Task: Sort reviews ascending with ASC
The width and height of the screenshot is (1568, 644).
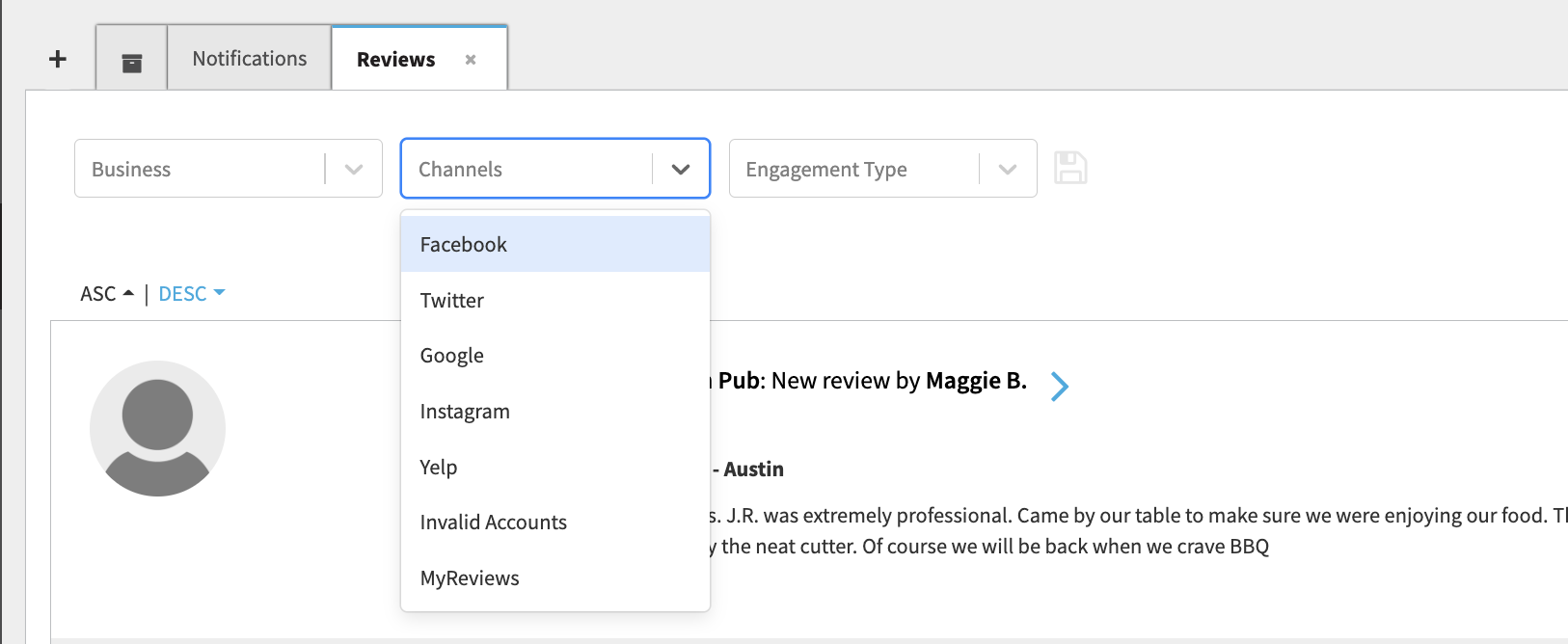Action: coord(107,294)
